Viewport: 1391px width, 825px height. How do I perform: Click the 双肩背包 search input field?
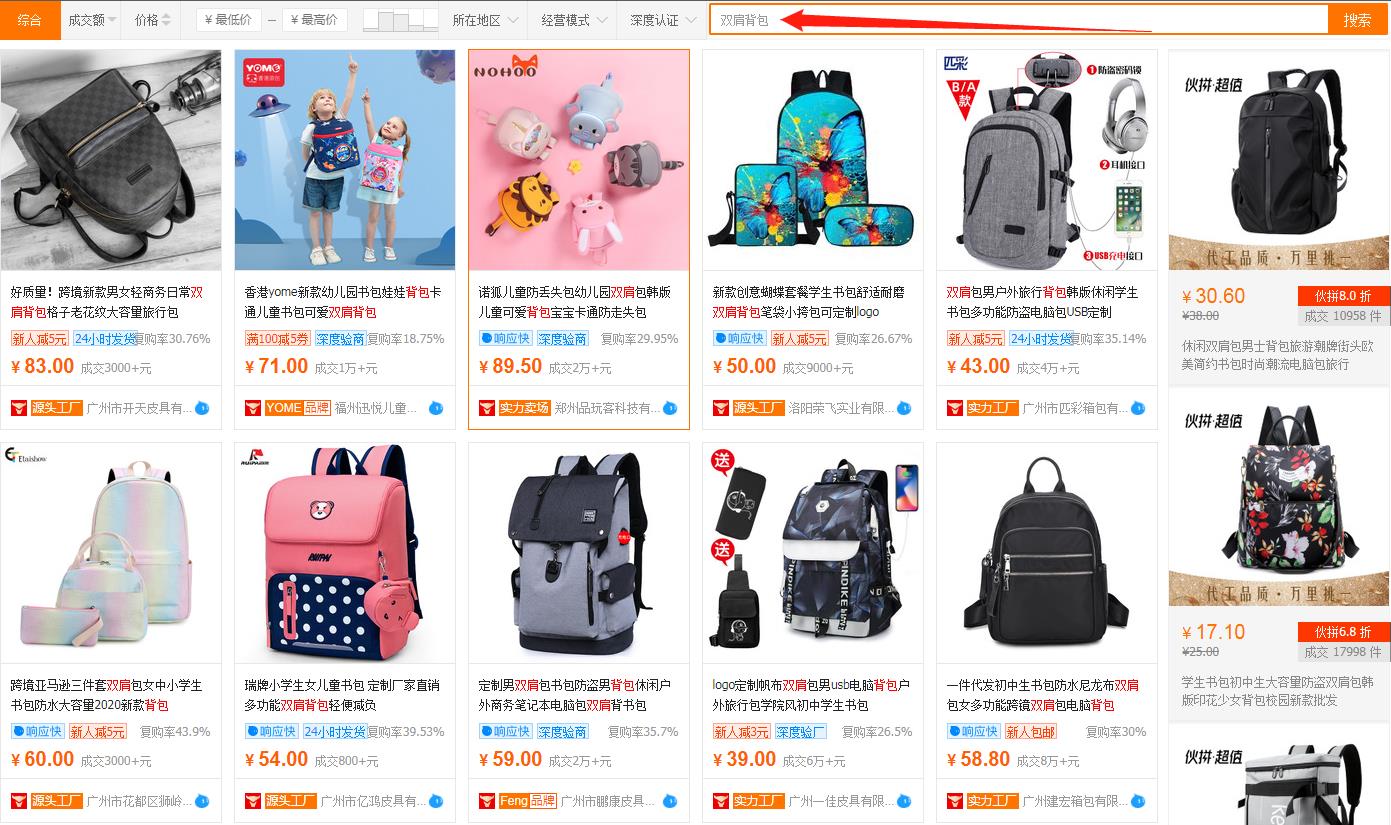click(x=1019, y=20)
